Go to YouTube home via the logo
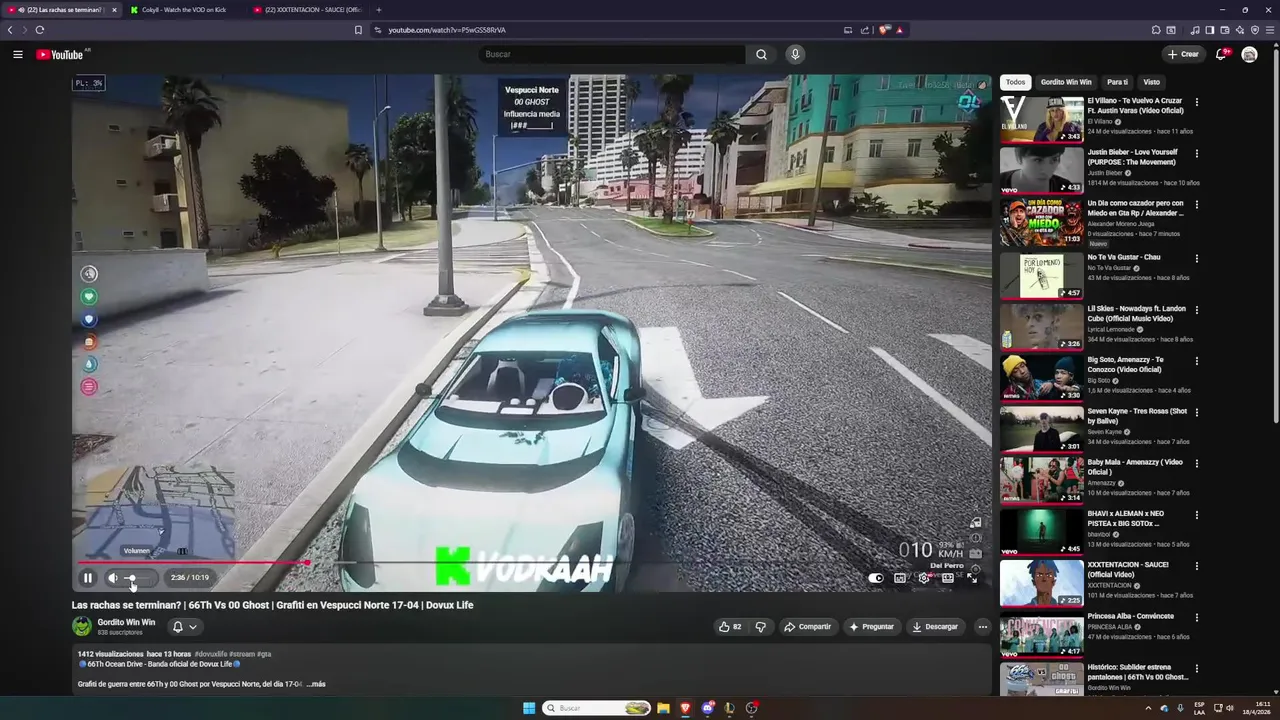 60,54
